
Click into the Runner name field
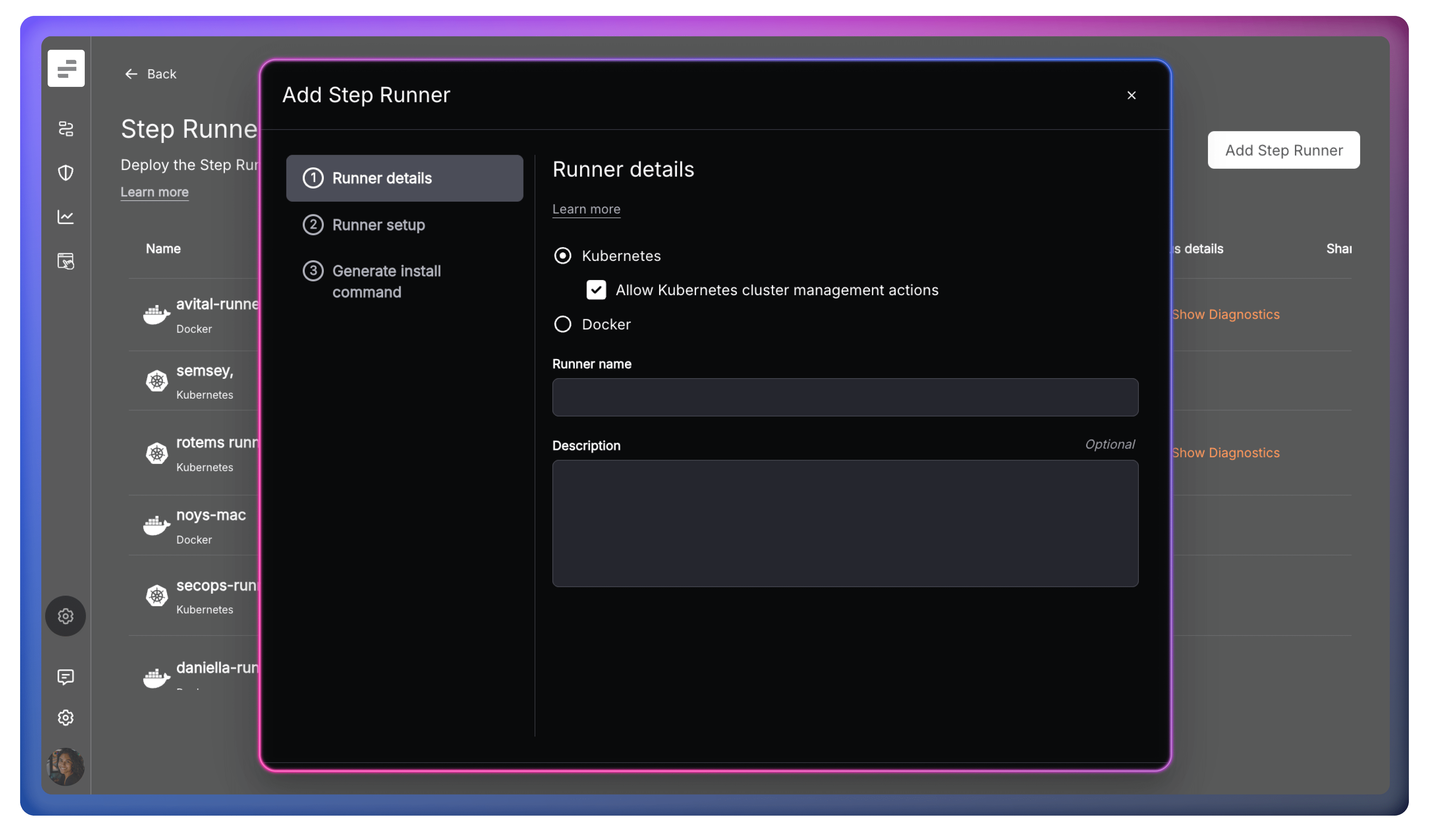[x=845, y=398]
